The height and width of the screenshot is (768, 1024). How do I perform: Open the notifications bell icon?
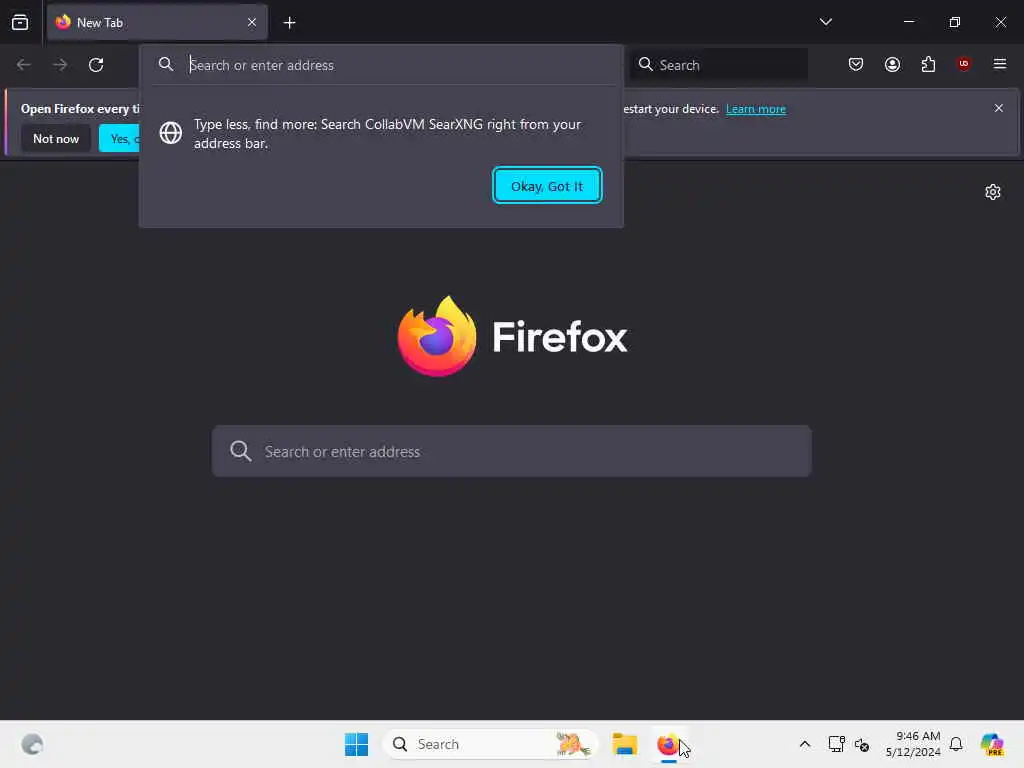coord(956,744)
